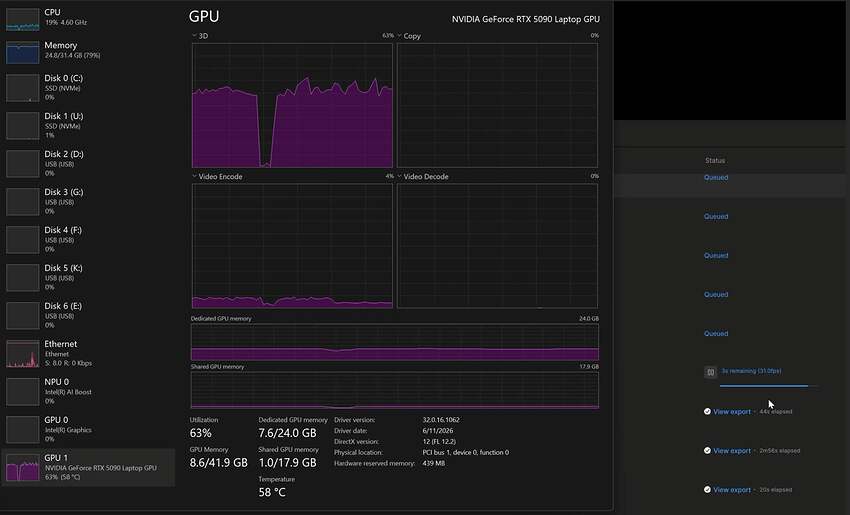Click the 3D utilization graph
The height and width of the screenshot is (515, 850).
[292, 105]
